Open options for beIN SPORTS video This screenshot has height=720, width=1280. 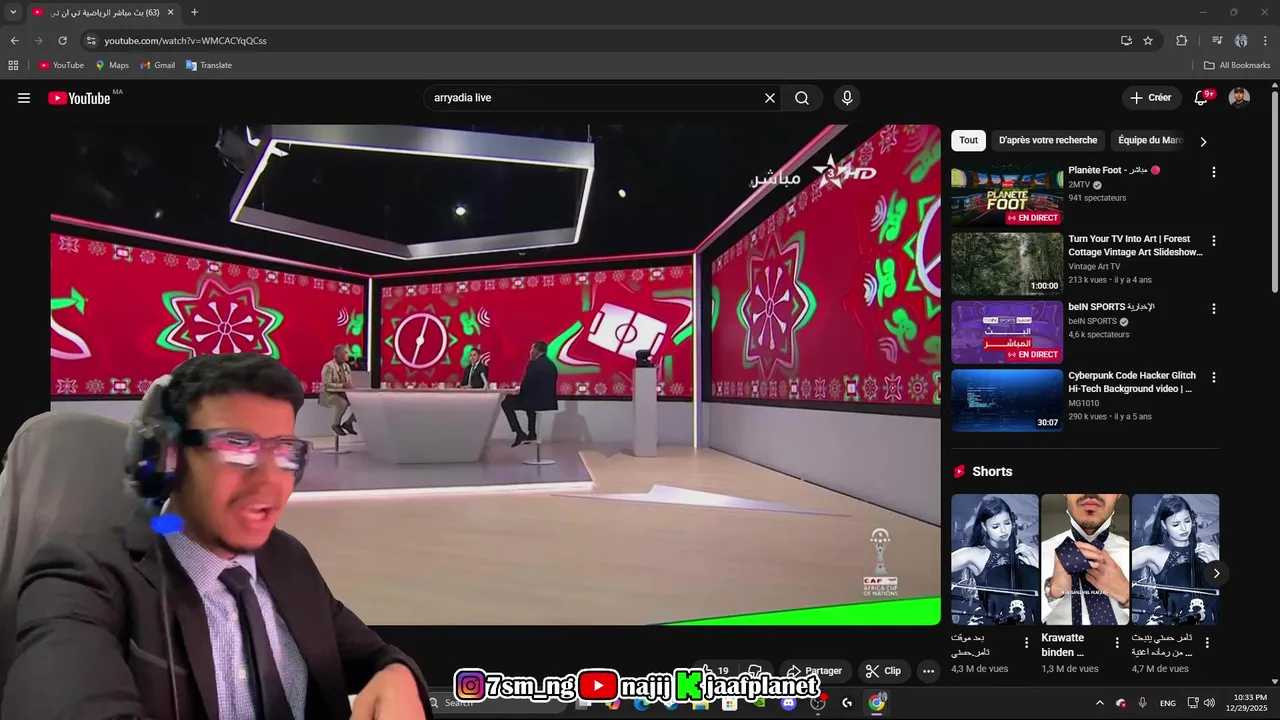(x=1214, y=309)
